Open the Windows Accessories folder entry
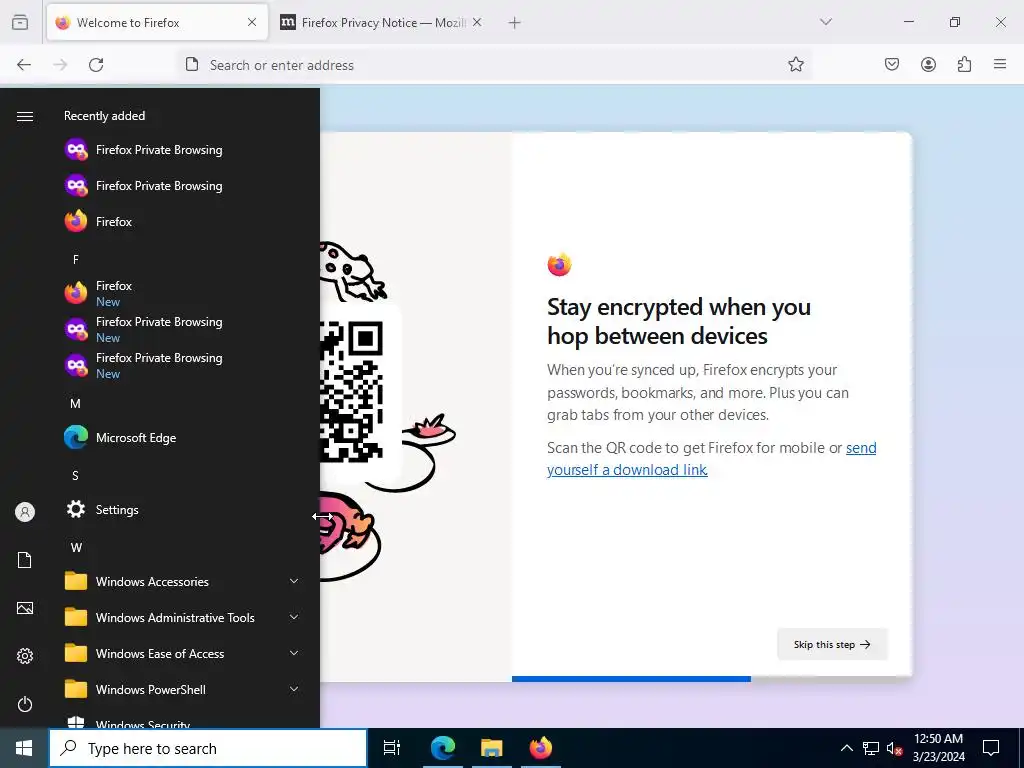 (x=183, y=581)
